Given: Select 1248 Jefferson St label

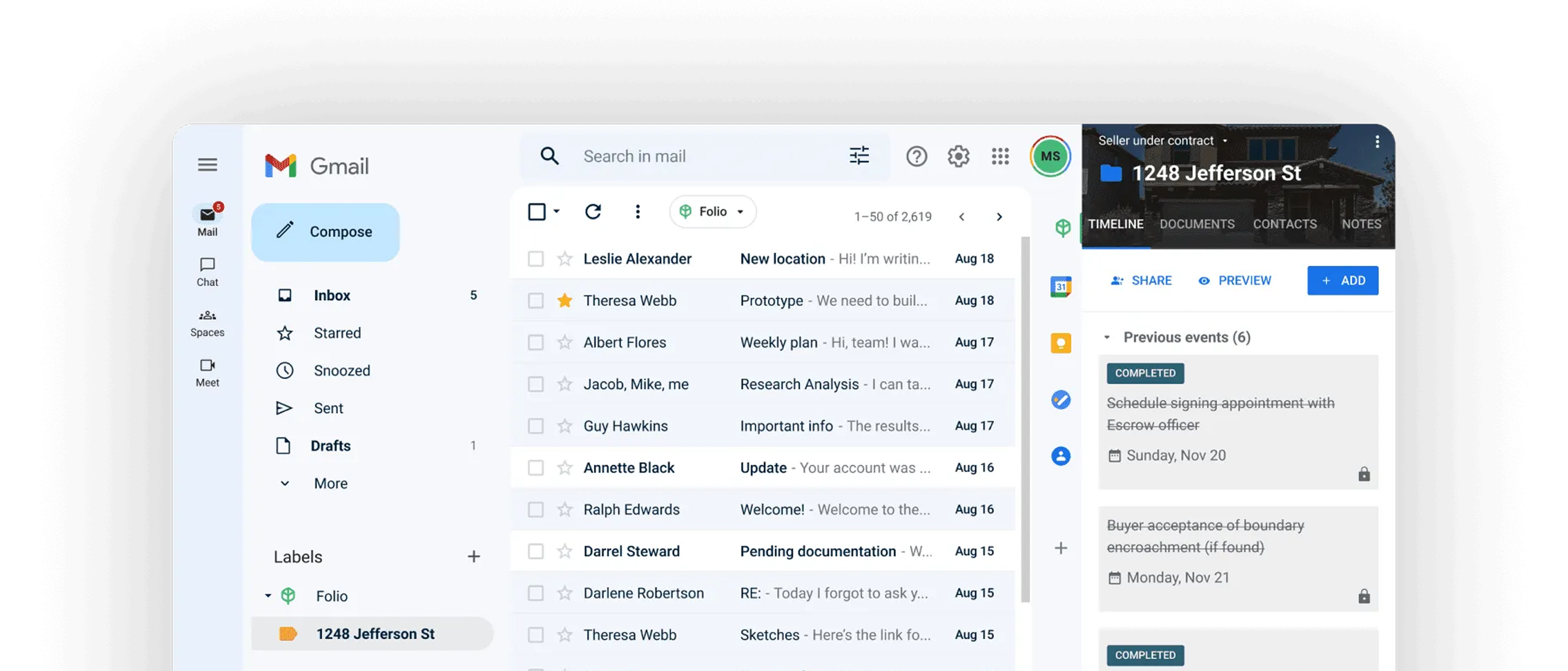Looking at the screenshot, I should click(373, 634).
